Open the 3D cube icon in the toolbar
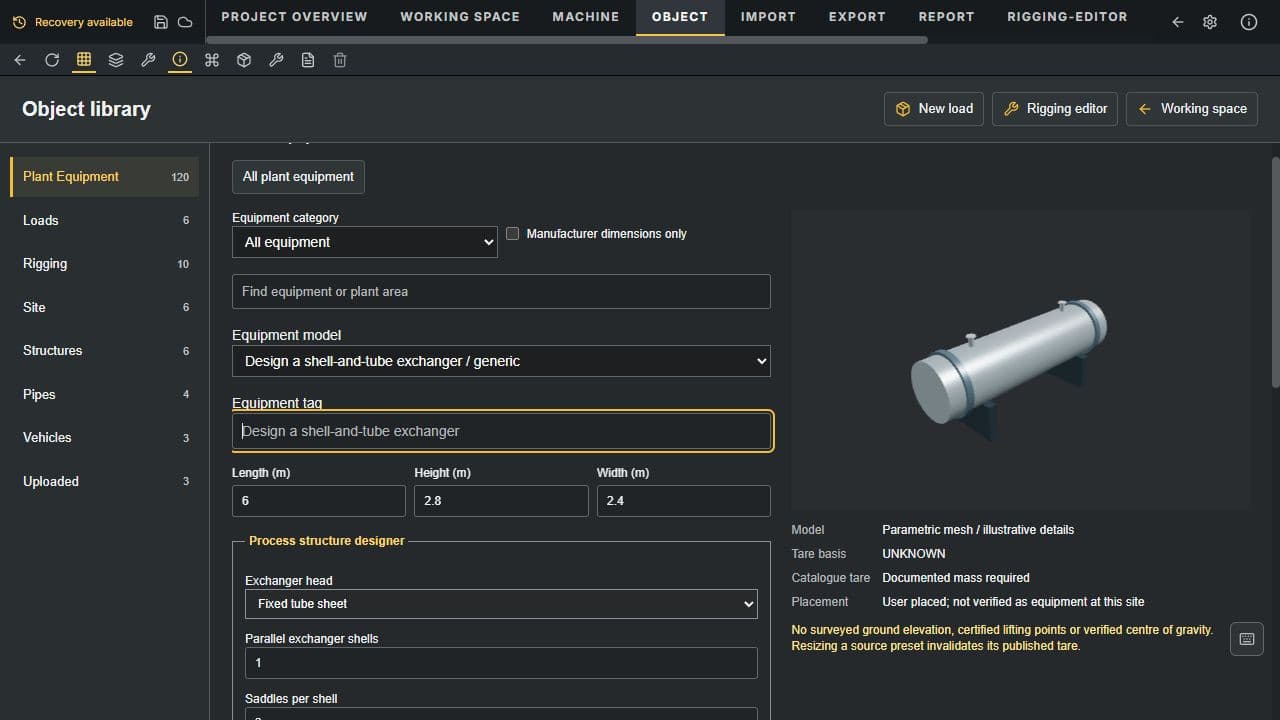Viewport: 1280px width, 720px height. tap(244, 60)
